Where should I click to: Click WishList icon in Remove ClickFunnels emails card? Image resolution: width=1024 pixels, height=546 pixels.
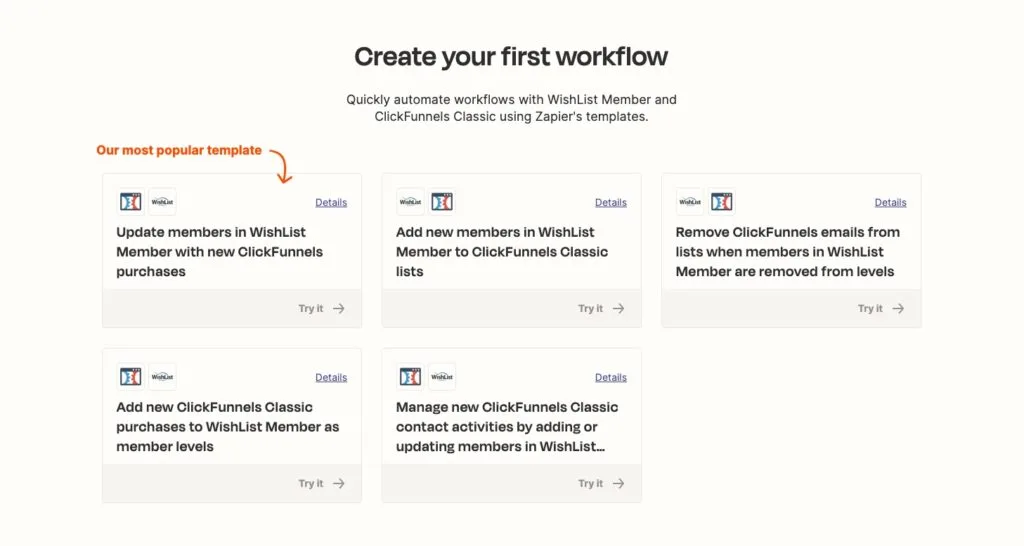(690, 202)
